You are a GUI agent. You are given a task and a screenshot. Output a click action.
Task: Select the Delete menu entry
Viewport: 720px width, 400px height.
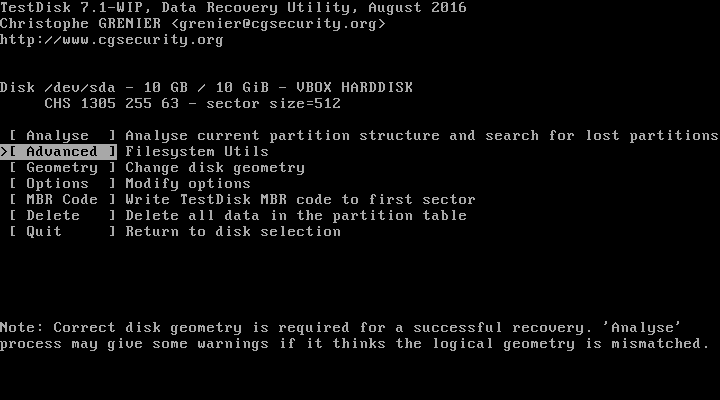point(62,215)
